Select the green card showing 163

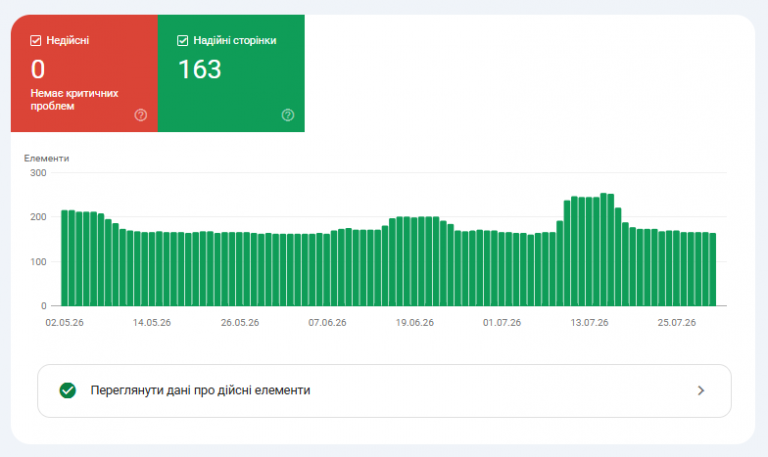pyautogui.click(x=231, y=73)
